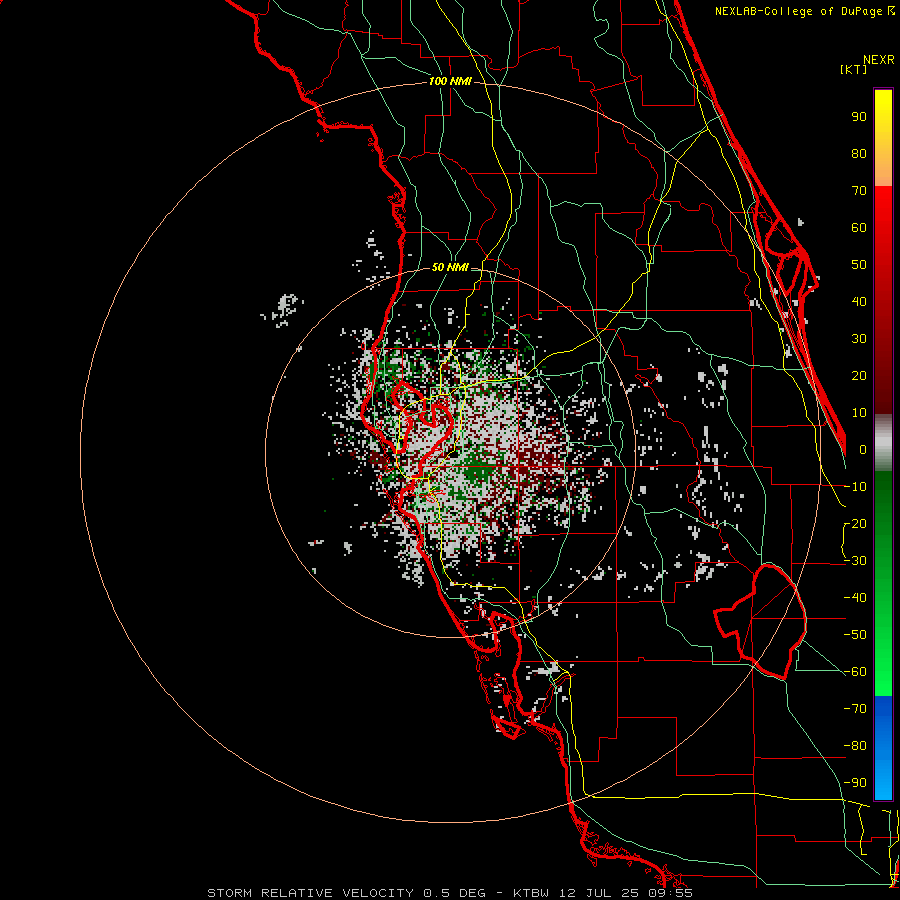Click the -40 knot scale label
The height and width of the screenshot is (900, 900).
pyautogui.click(x=855, y=598)
